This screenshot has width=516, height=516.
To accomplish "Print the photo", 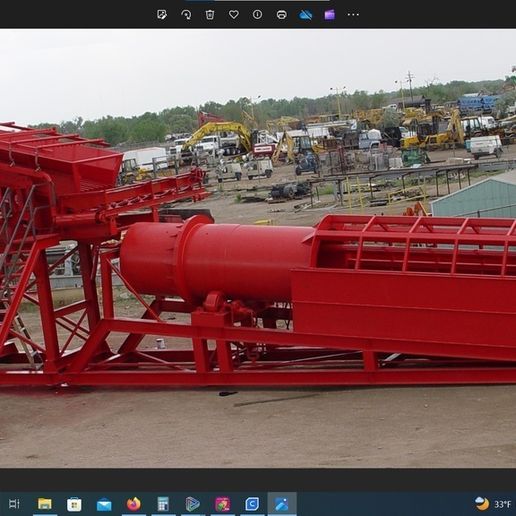I will 282,15.
